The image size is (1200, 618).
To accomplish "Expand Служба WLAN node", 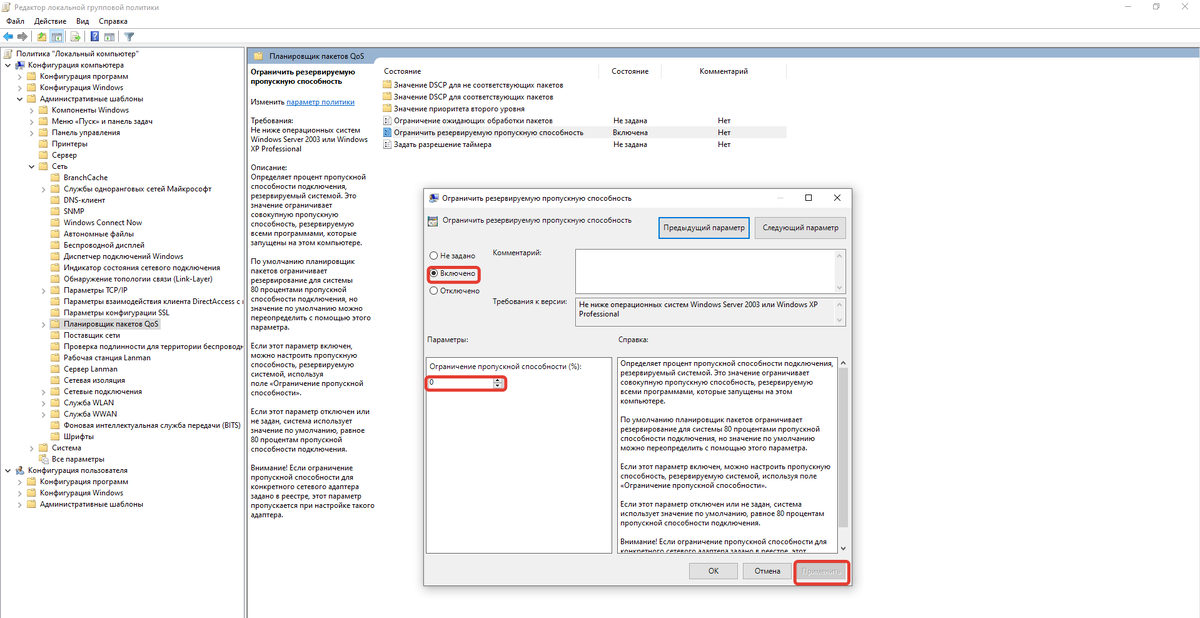I will click(43, 403).
